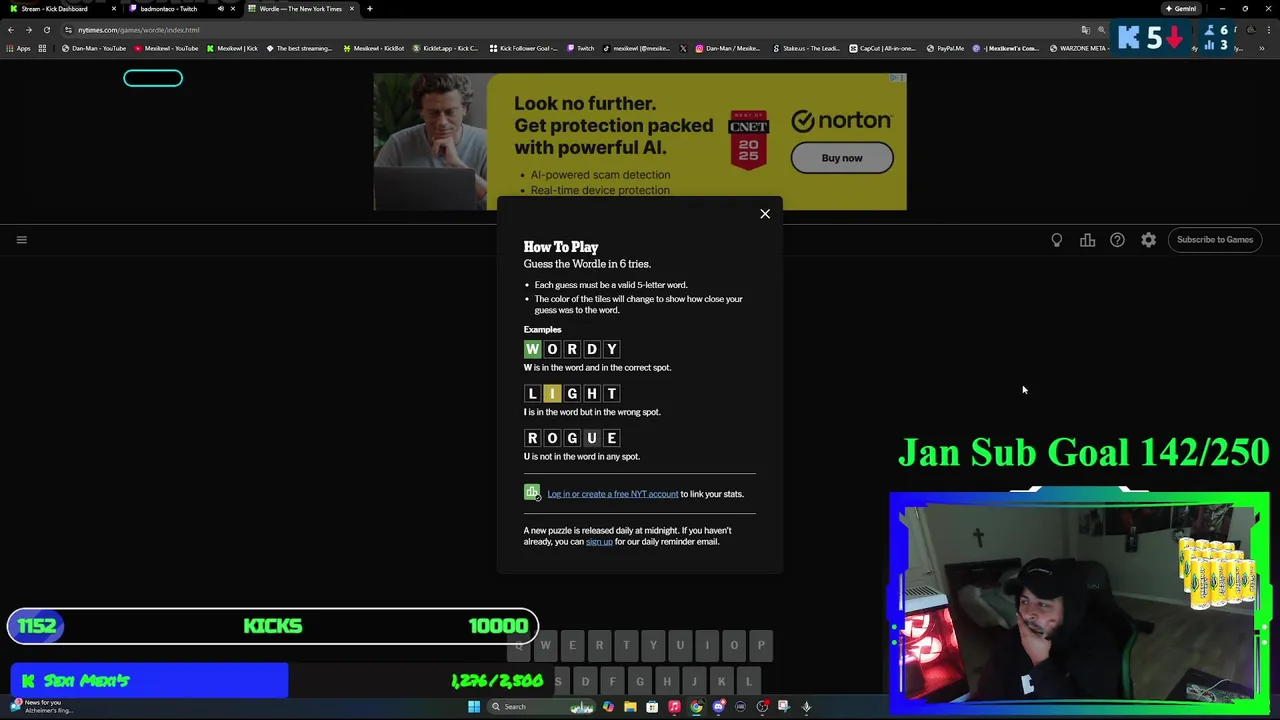This screenshot has width=1280, height=720.
Task: Open the Mexikewl - KickBot bookmark
Action: coord(374,48)
